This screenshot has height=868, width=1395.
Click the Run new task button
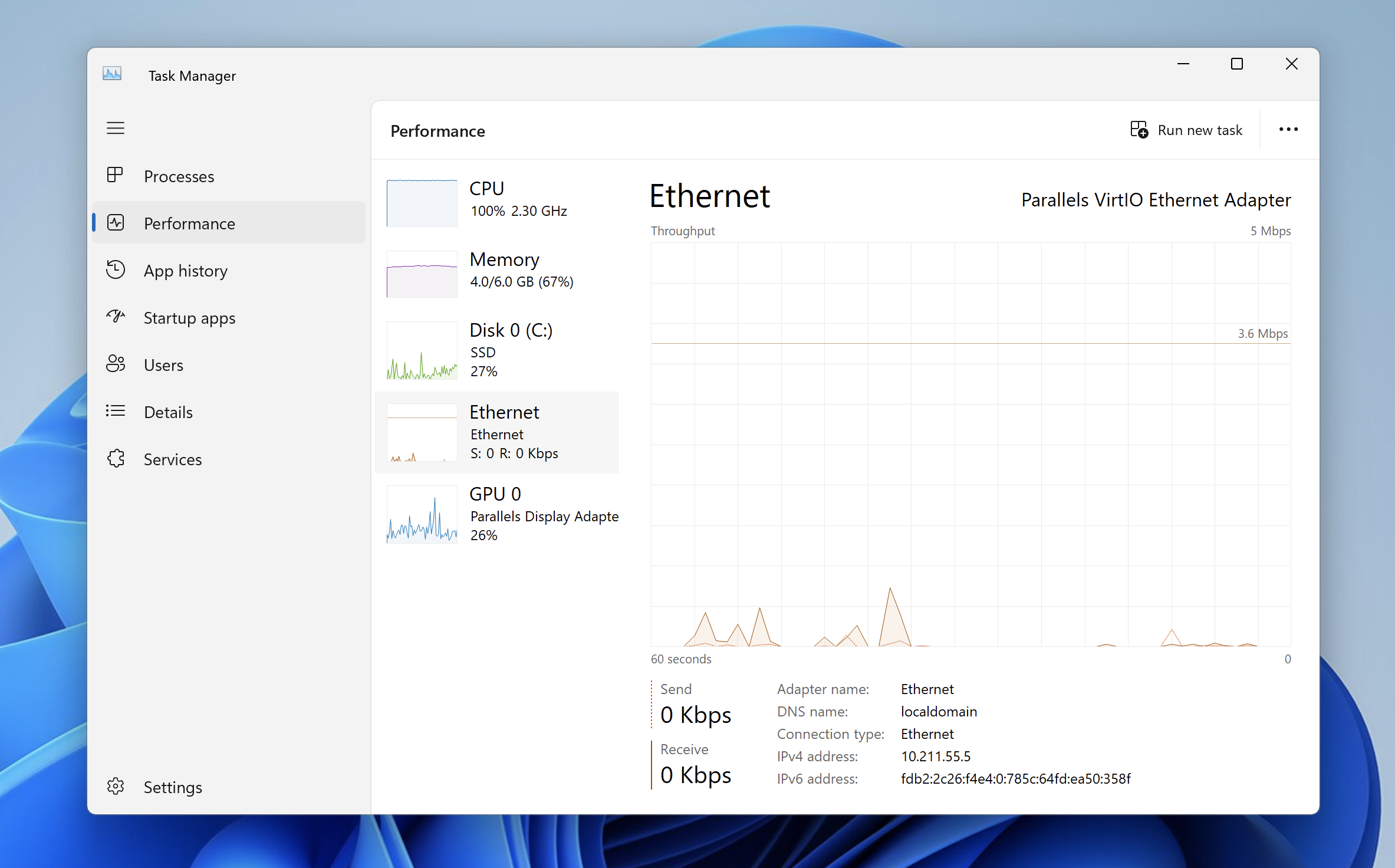pos(1187,130)
